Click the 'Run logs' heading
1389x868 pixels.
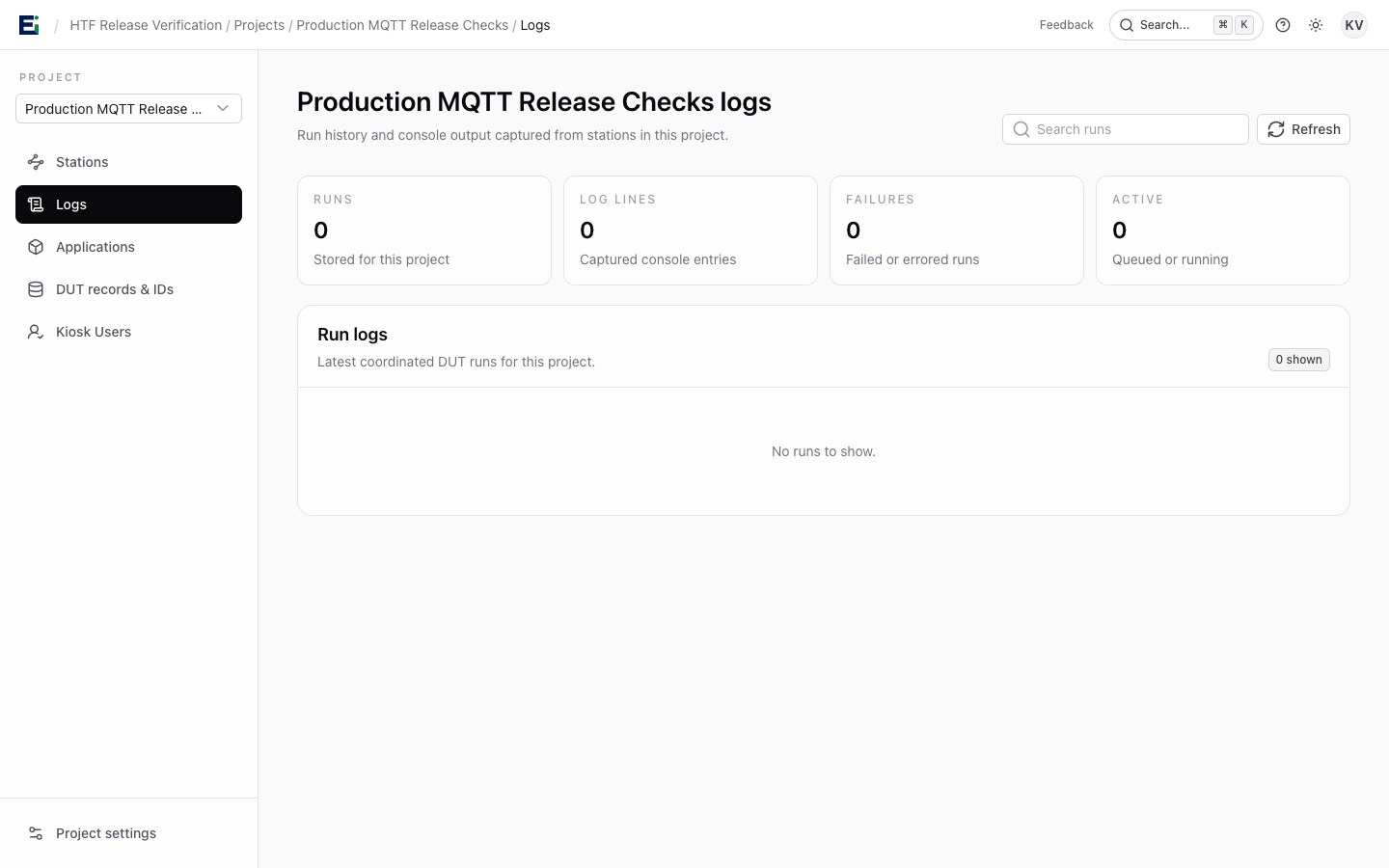click(352, 335)
